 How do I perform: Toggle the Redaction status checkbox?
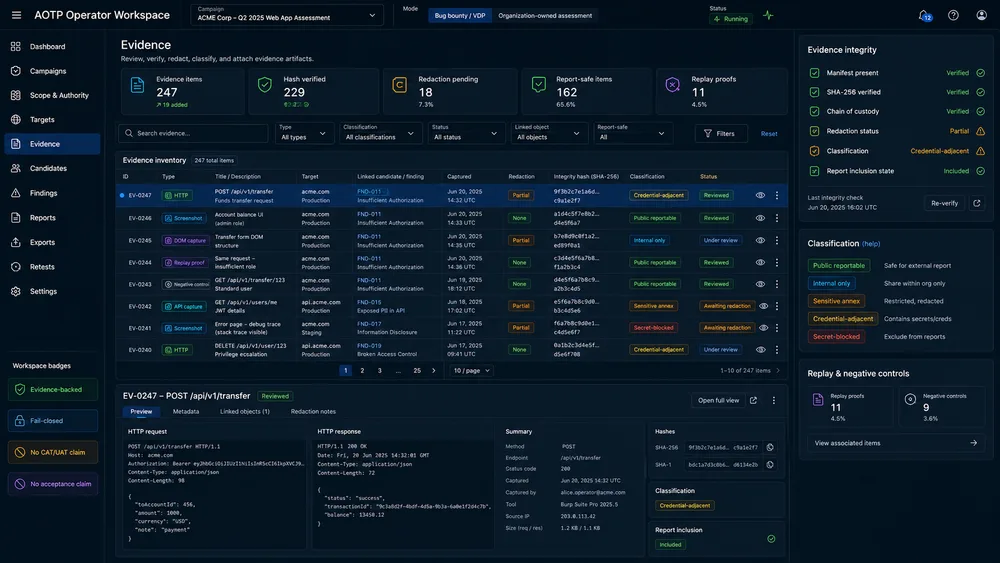click(x=814, y=131)
